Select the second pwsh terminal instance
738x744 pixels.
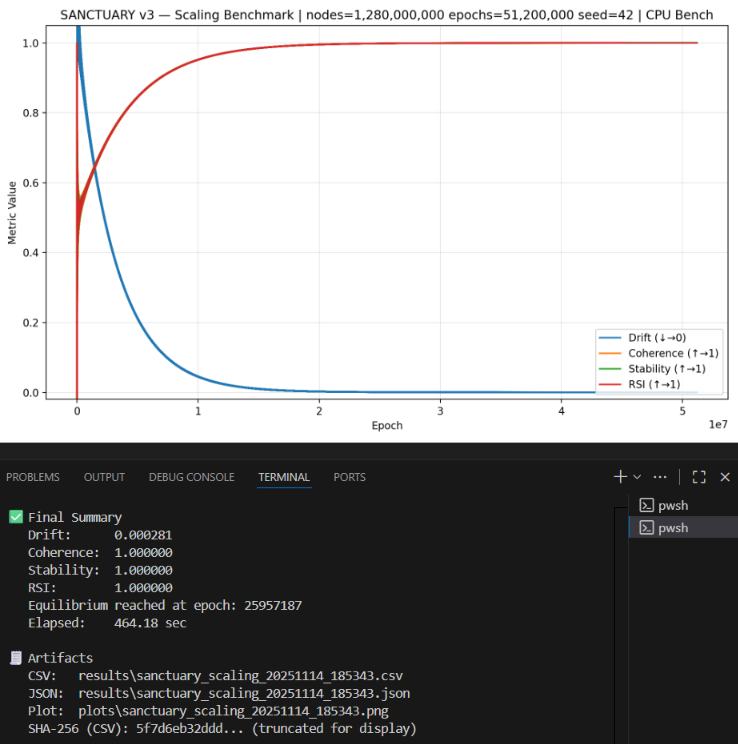(683, 528)
